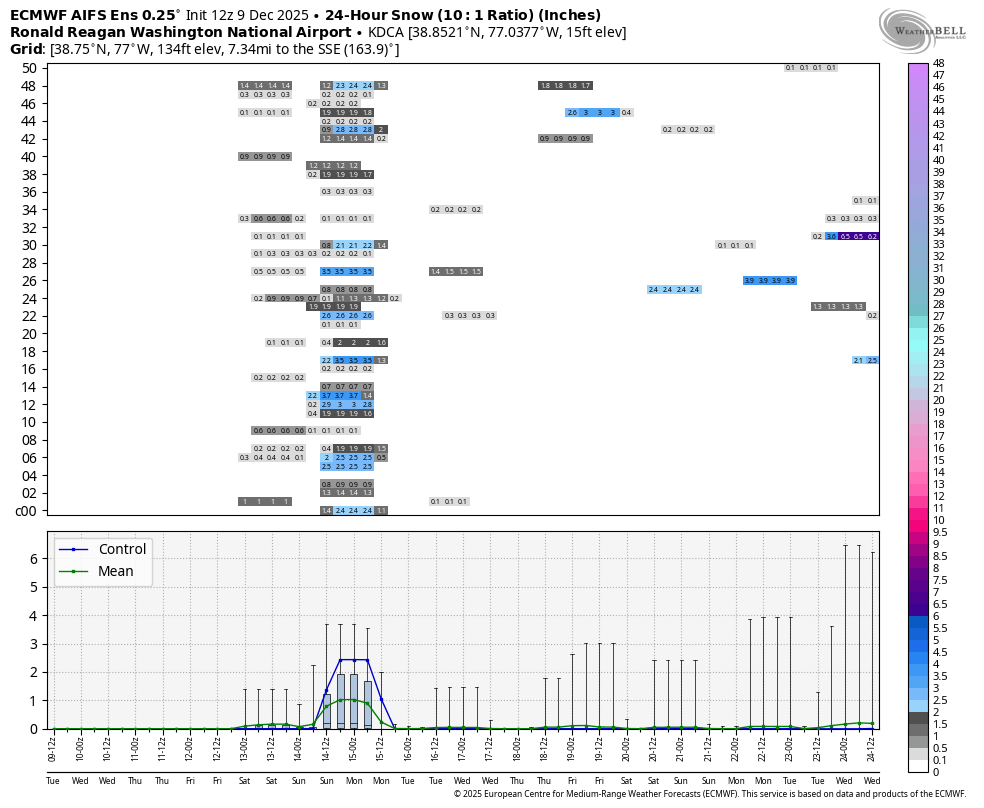Select the Control label in the legend
Screen dimensions: 984x808
click(122, 549)
